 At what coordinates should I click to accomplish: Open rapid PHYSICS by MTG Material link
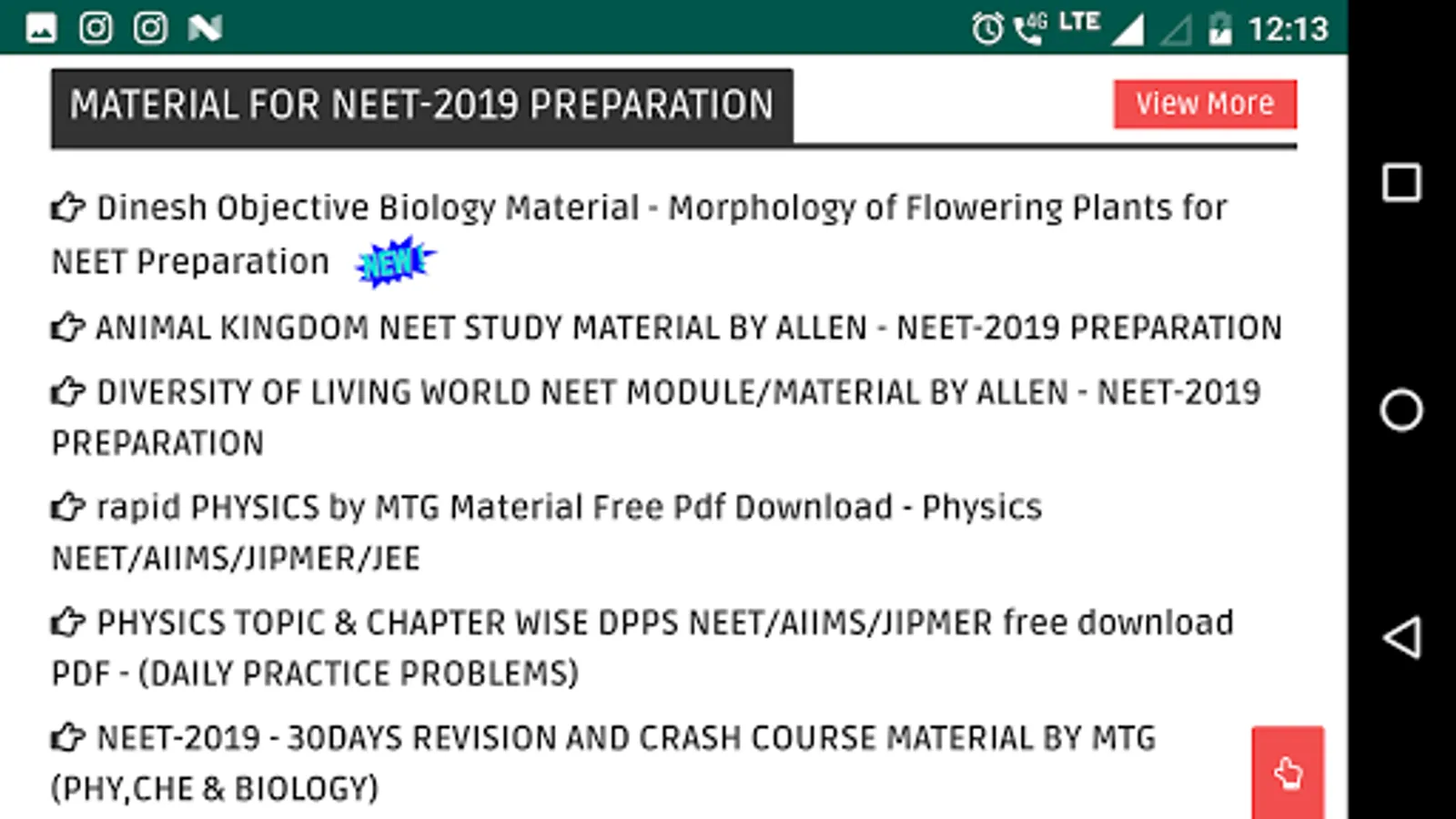569,508
